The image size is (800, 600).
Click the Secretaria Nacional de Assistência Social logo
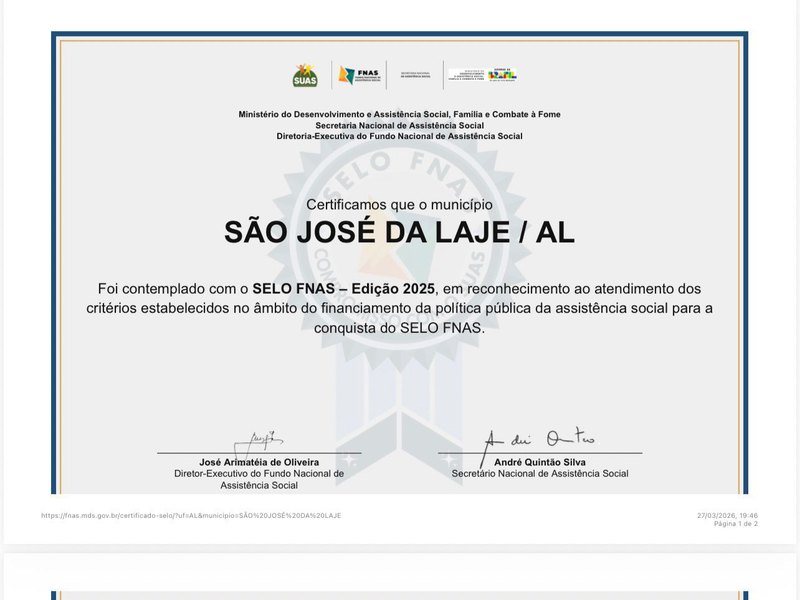coord(416,75)
